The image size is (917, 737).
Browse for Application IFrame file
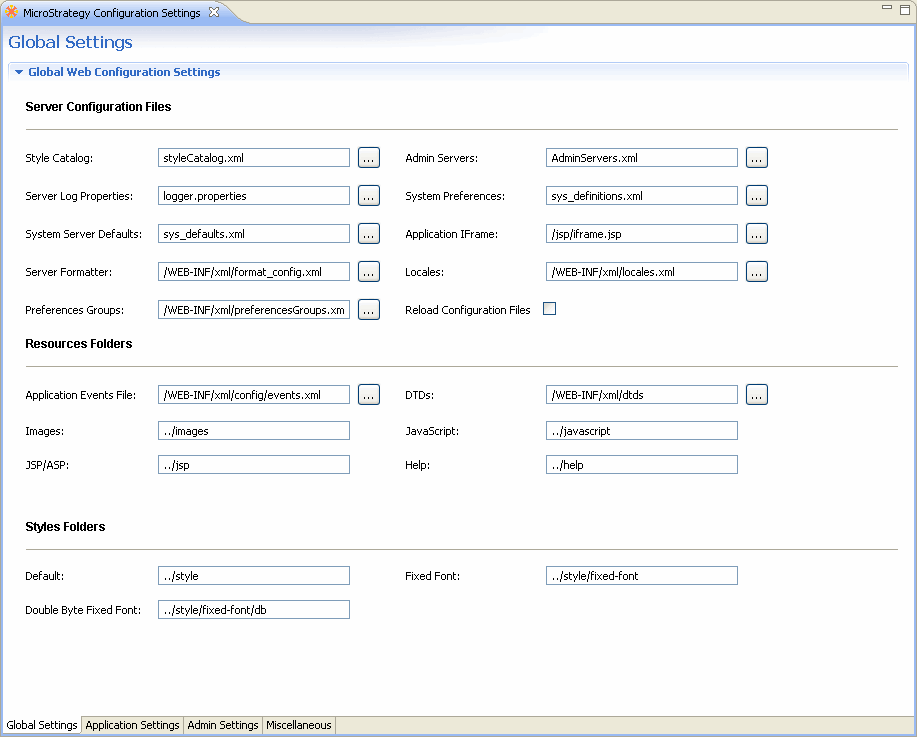[757, 233]
